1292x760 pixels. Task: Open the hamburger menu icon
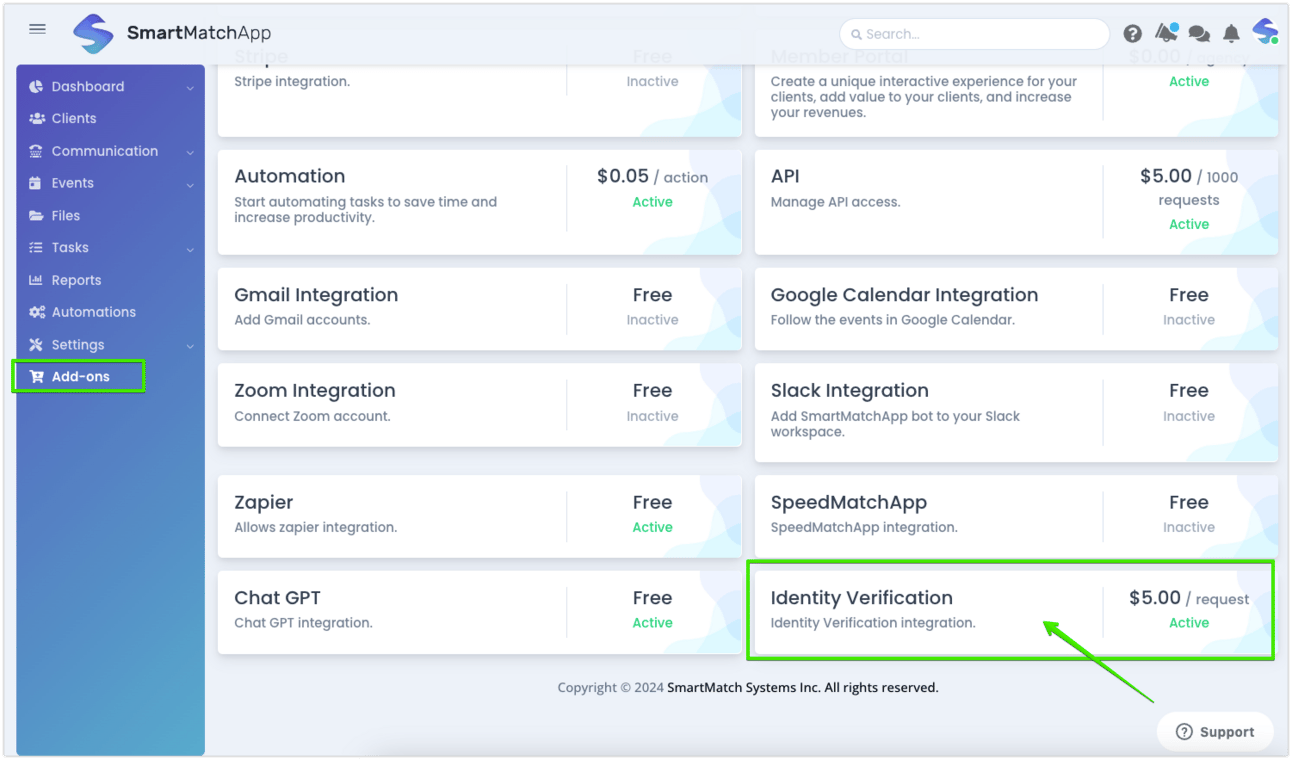pos(38,29)
